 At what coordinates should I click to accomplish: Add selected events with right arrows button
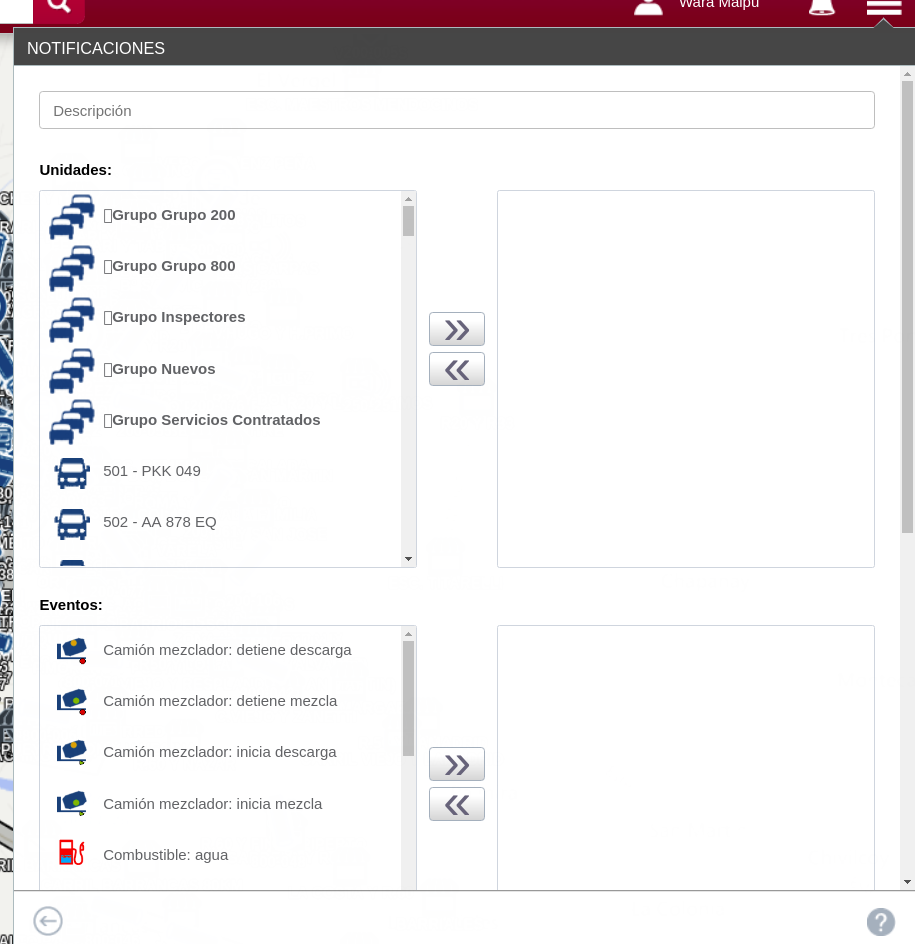pyautogui.click(x=456, y=764)
